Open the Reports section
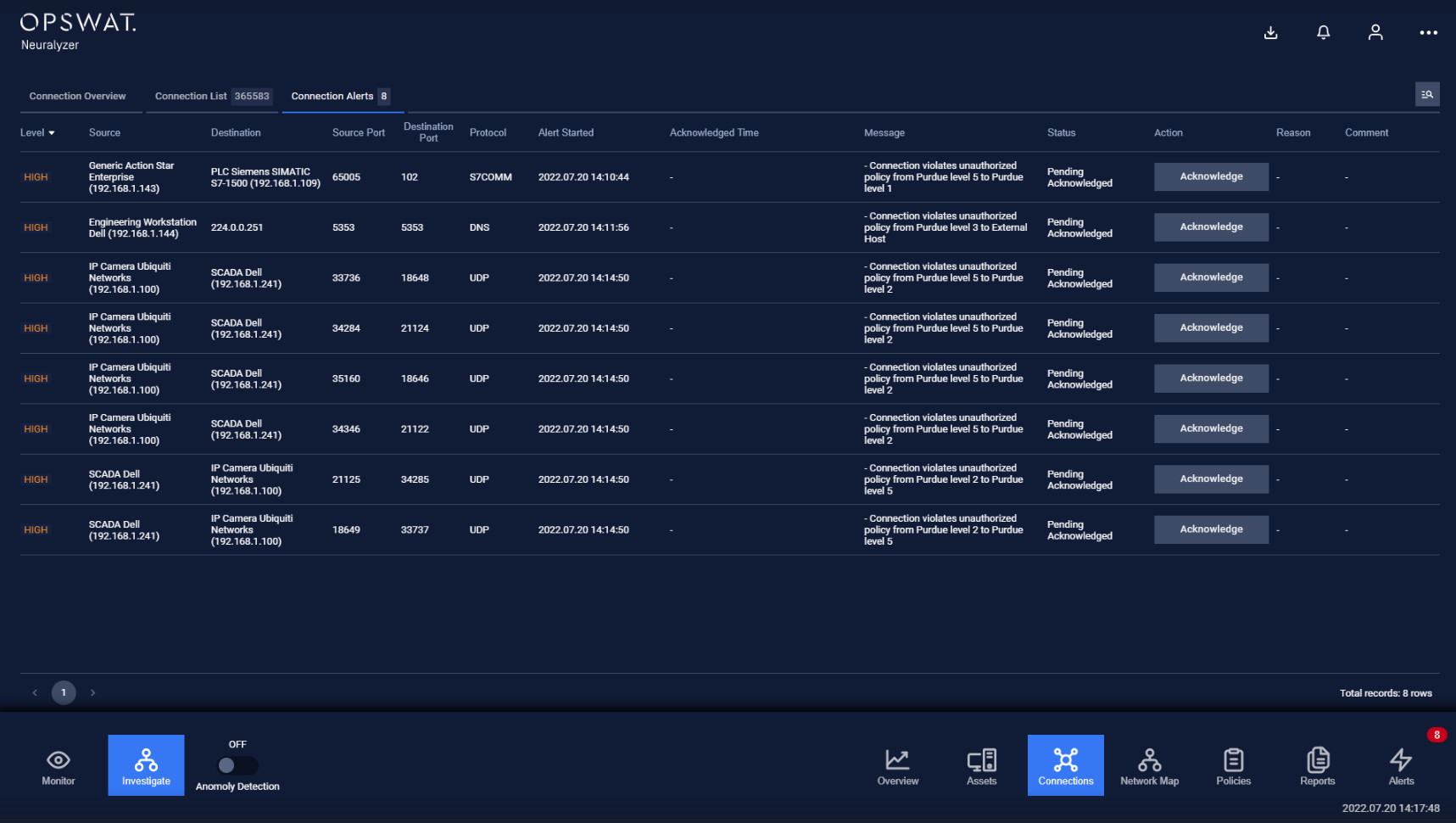Image resolution: width=1456 pixels, height=823 pixels. (x=1317, y=765)
